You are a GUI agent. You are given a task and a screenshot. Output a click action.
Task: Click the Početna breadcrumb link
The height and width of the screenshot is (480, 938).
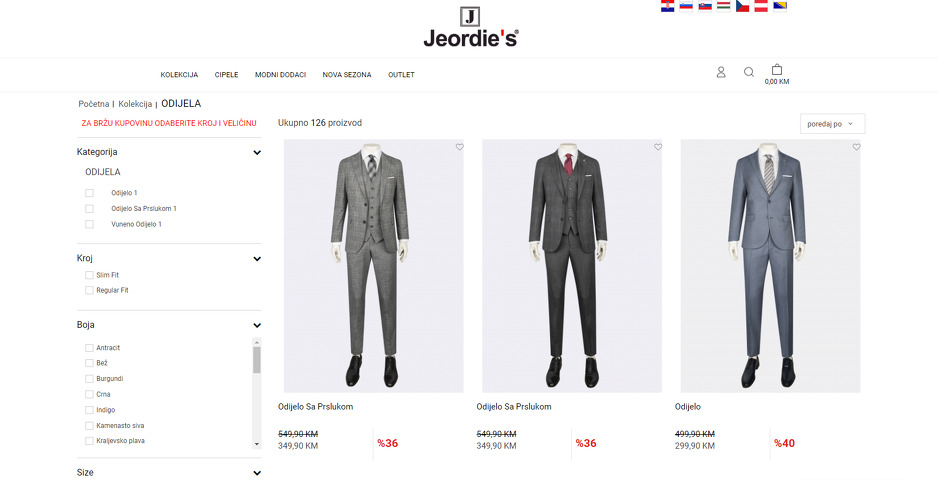pyautogui.click(x=94, y=104)
